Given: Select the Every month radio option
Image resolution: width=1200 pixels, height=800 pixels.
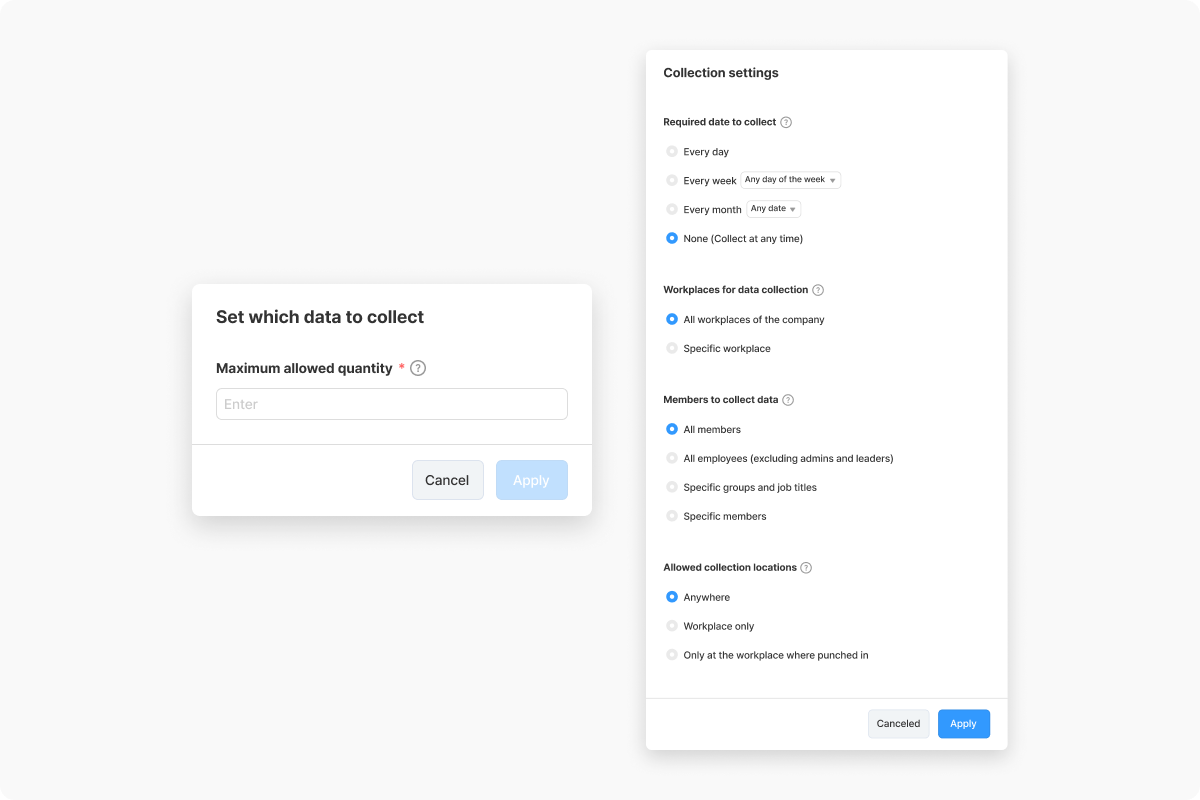Looking at the screenshot, I should [x=672, y=210].
